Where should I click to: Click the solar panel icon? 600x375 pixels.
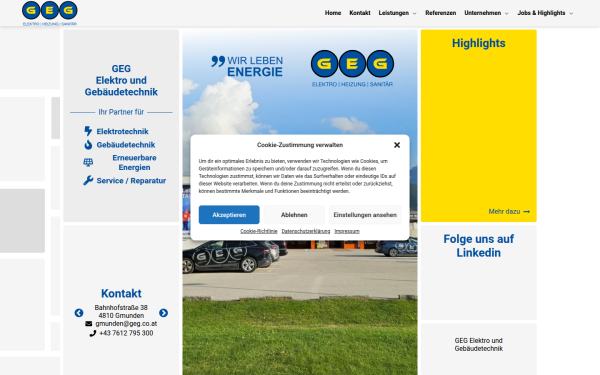88,163
